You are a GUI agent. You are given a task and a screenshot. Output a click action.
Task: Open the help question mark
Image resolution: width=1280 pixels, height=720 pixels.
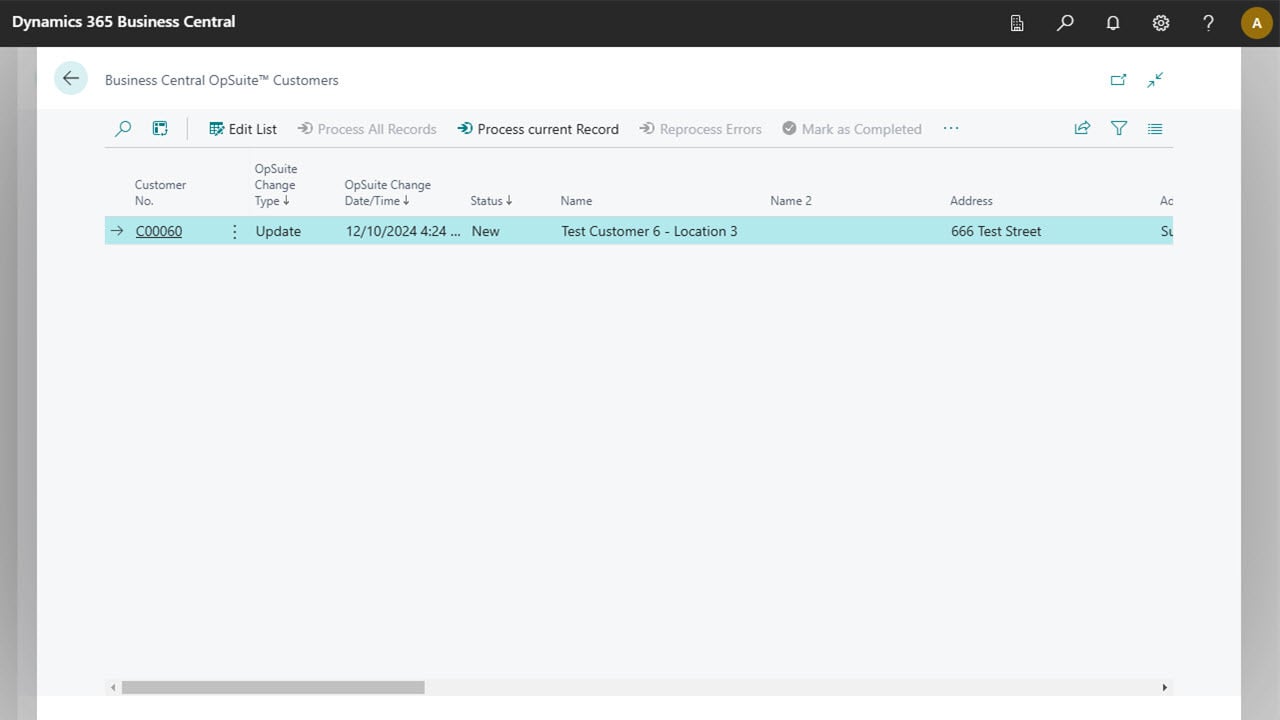tap(1208, 23)
